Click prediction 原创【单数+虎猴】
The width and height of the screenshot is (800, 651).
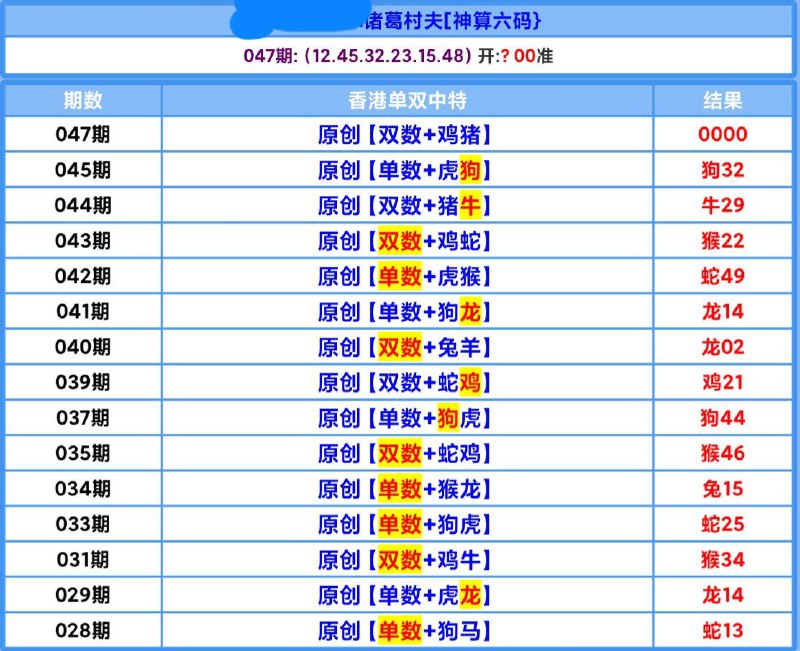pyautogui.click(x=405, y=277)
